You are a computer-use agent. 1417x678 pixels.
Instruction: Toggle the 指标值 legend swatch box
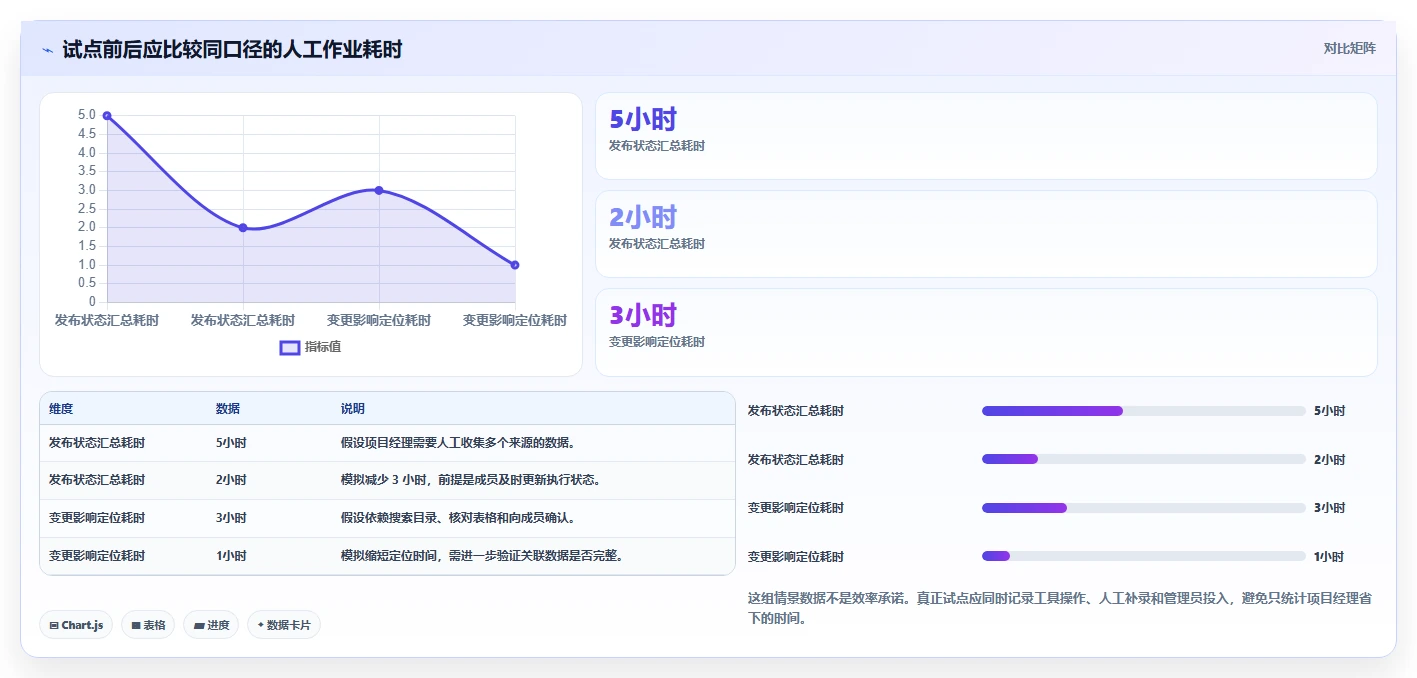pos(290,347)
